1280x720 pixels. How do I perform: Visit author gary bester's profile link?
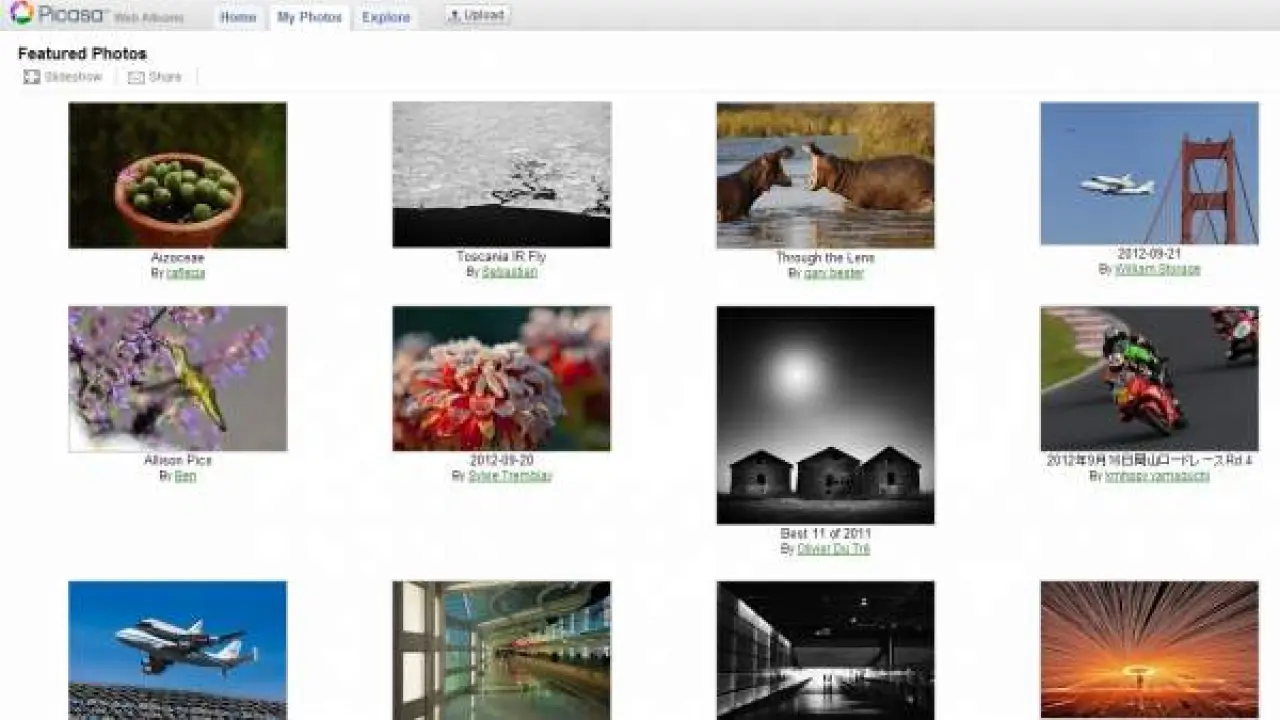click(833, 273)
